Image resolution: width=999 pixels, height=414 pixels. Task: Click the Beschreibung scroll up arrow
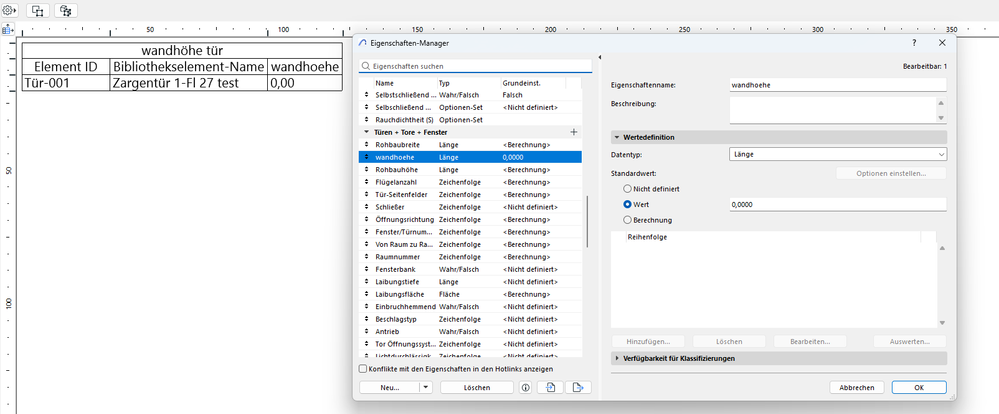[941, 103]
